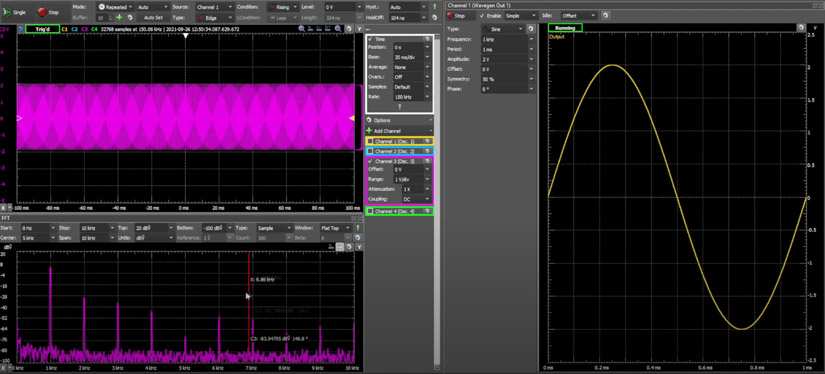825x374 pixels.
Task: Open the Samples dropdown showing Default
Action: (411, 87)
